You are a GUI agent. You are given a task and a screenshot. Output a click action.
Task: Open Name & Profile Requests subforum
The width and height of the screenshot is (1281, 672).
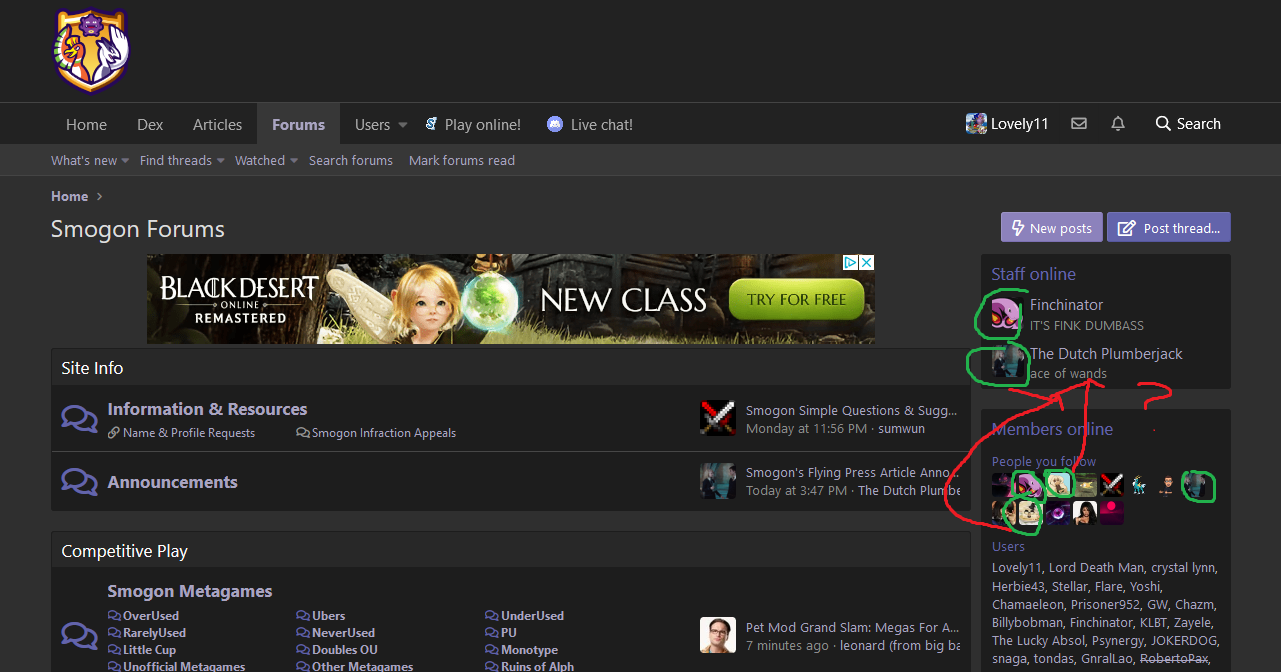[x=188, y=433]
